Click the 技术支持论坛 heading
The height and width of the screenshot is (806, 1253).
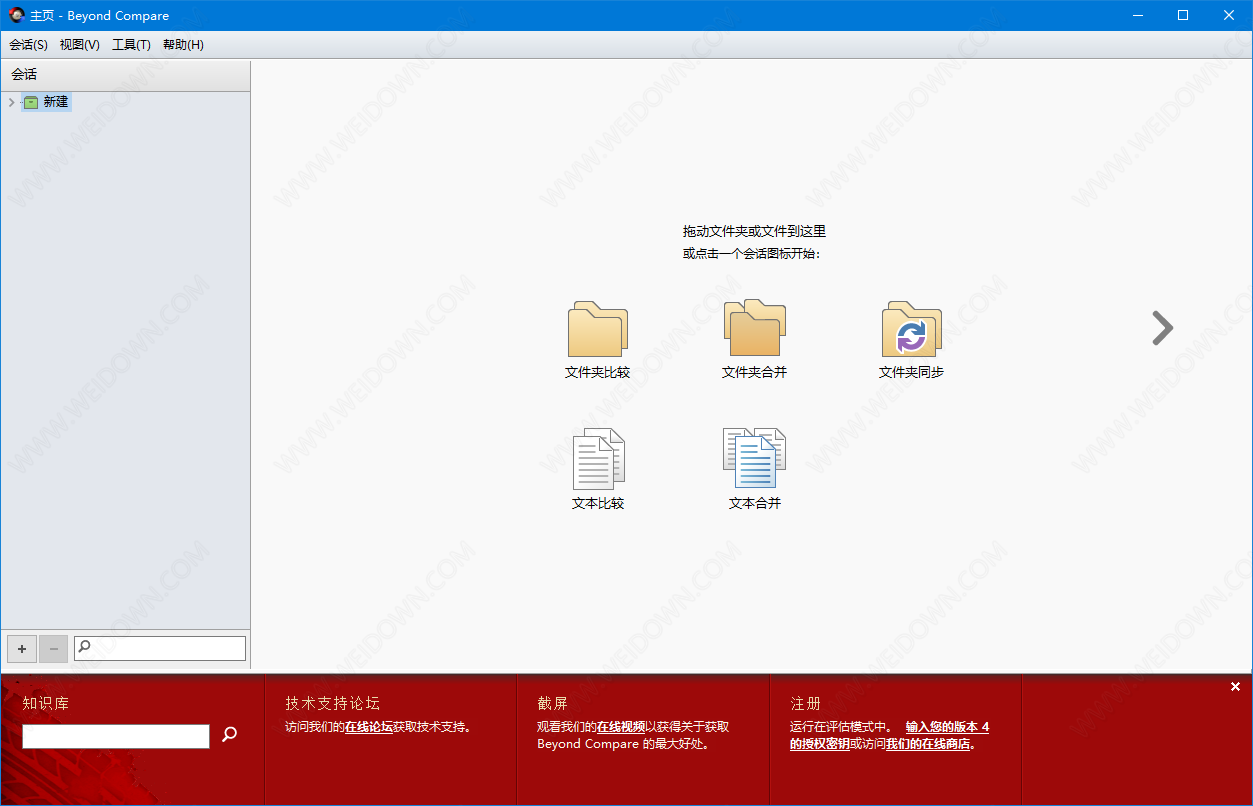click(x=333, y=704)
